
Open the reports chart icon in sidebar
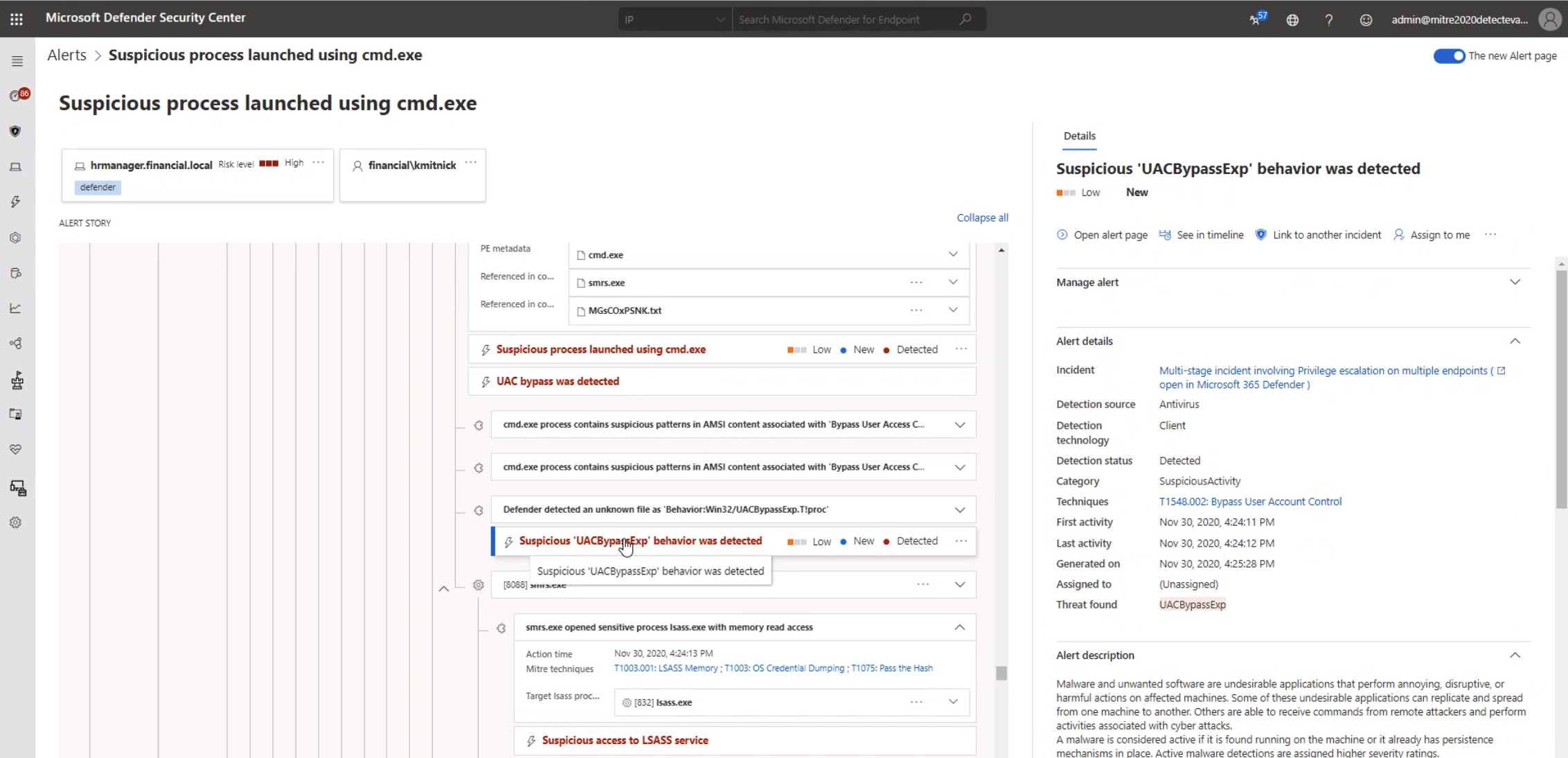(x=16, y=308)
